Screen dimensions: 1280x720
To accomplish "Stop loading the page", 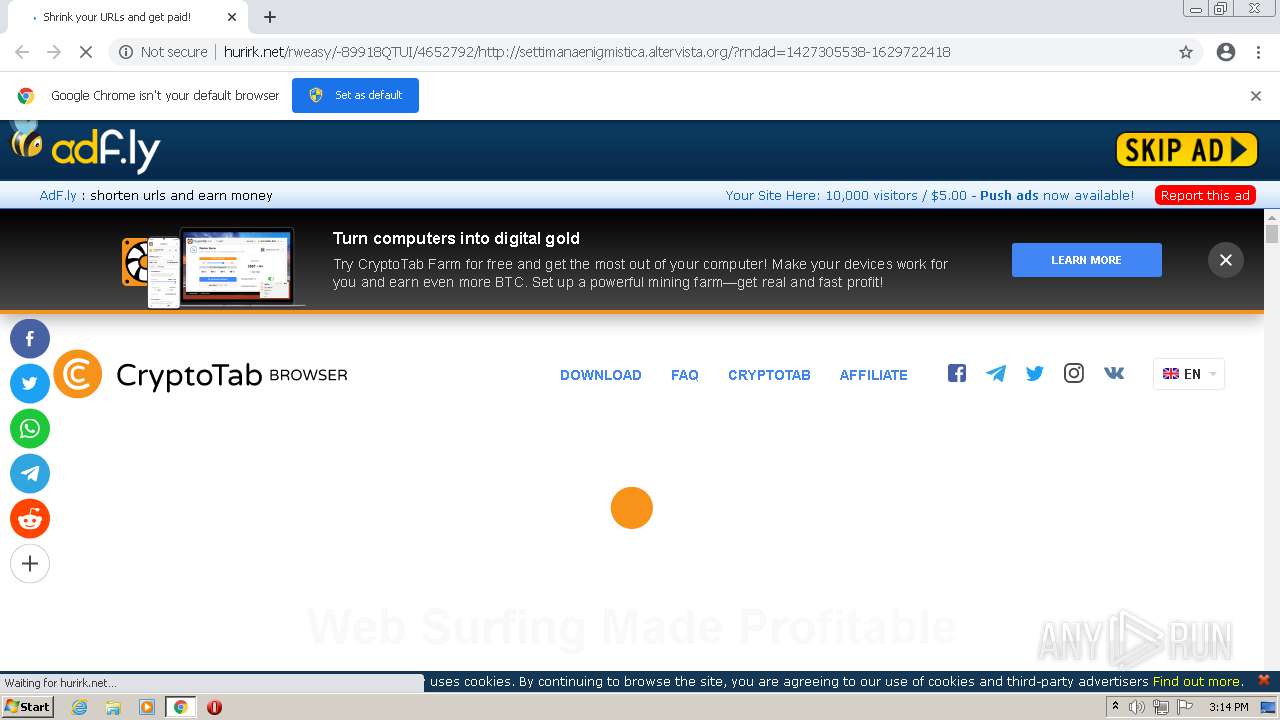I will coord(86,52).
